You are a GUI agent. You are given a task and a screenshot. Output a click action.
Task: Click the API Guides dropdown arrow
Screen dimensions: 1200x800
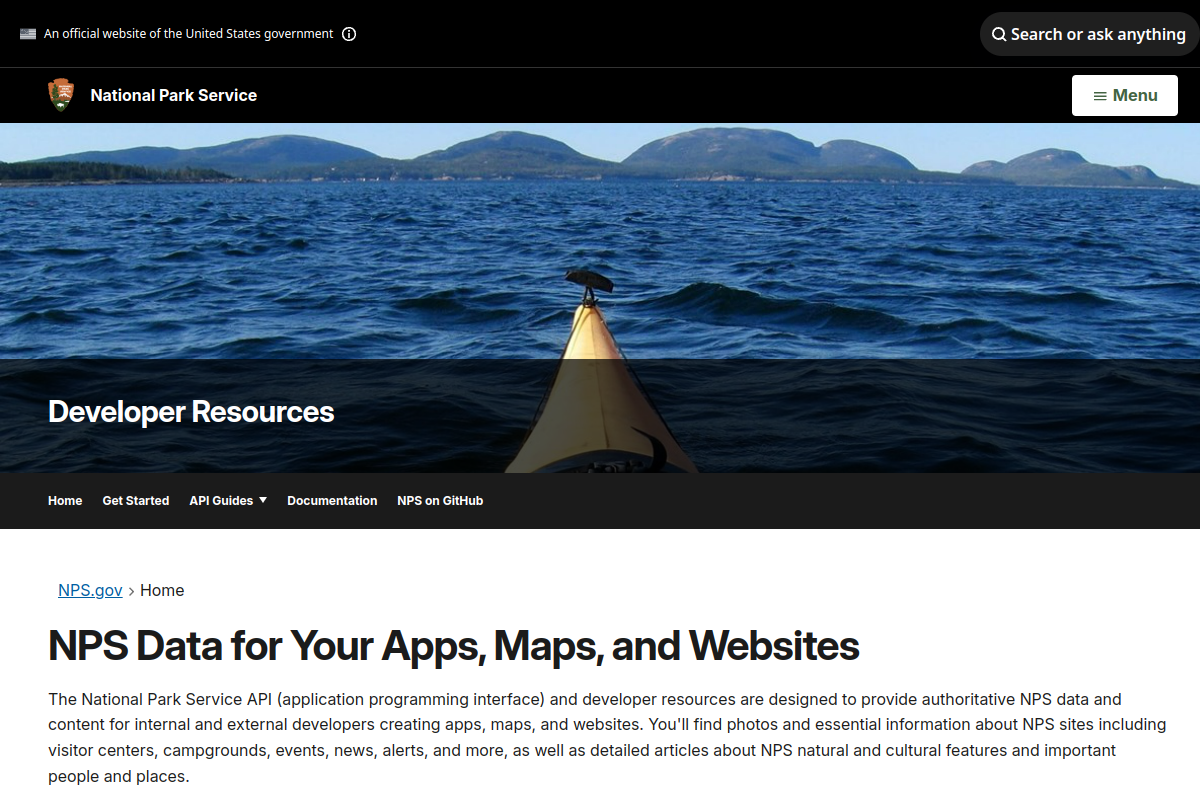click(263, 500)
